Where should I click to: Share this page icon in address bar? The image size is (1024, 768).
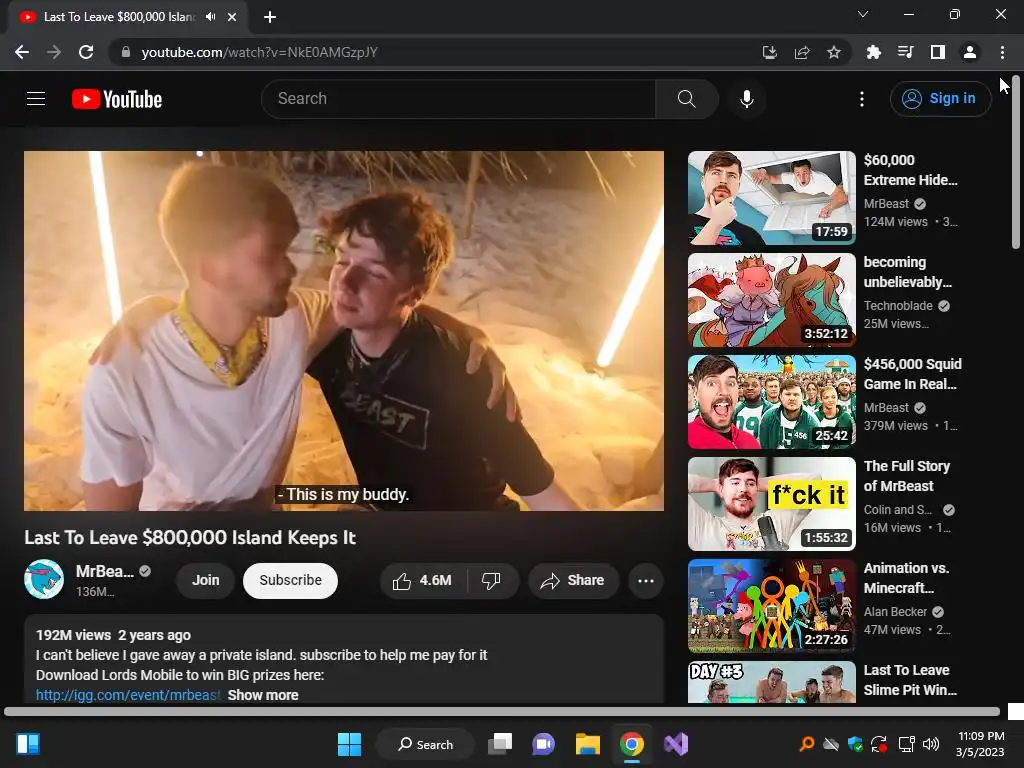pos(801,52)
